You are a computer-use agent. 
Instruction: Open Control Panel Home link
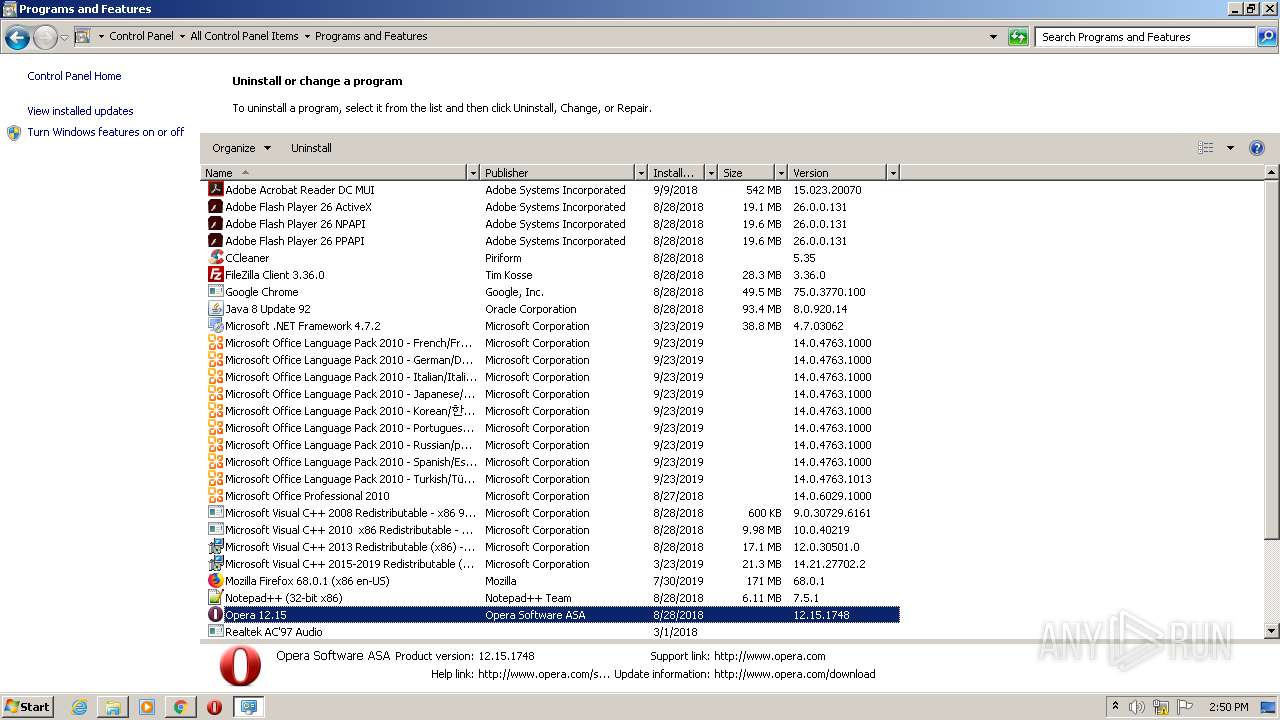(x=74, y=76)
